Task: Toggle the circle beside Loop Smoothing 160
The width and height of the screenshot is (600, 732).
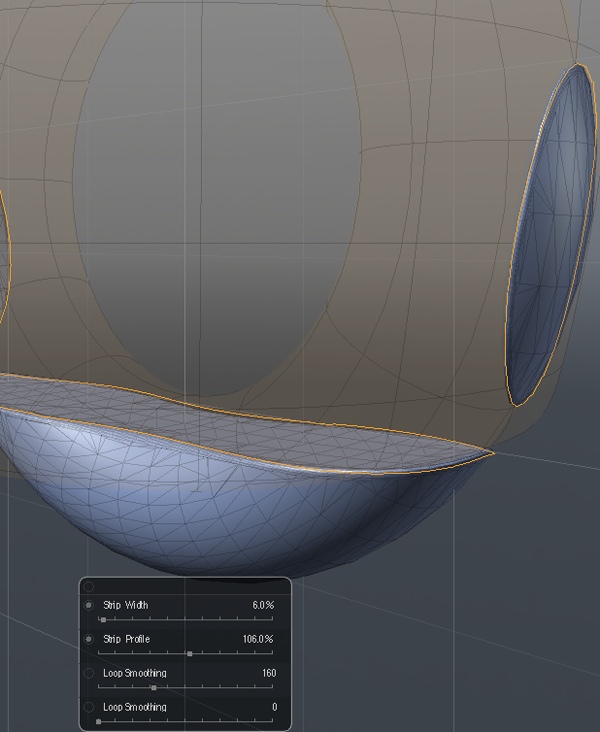Action: (x=89, y=673)
